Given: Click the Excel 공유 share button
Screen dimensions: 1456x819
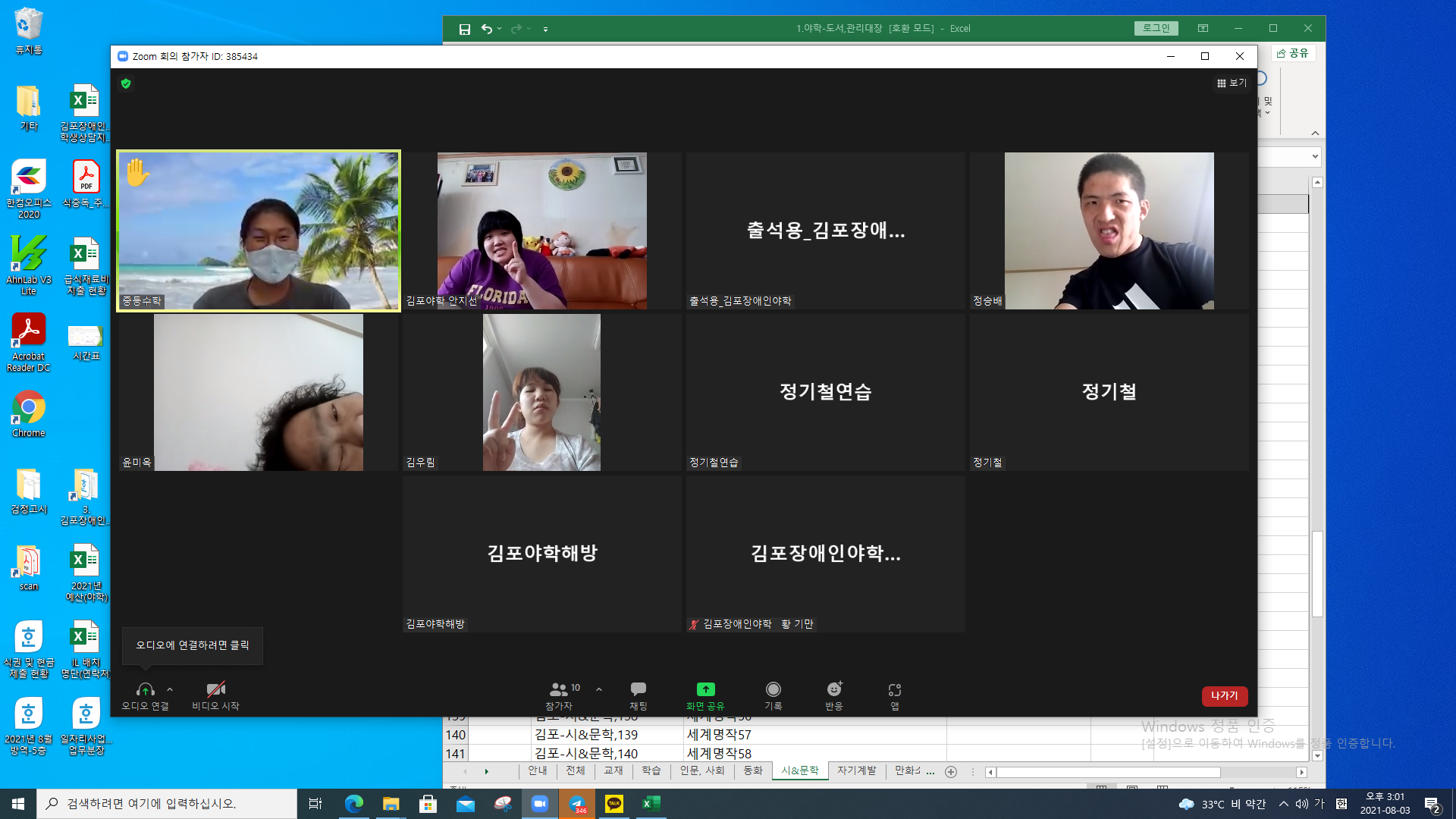Looking at the screenshot, I should pyautogui.click(x=1293, y=53).
